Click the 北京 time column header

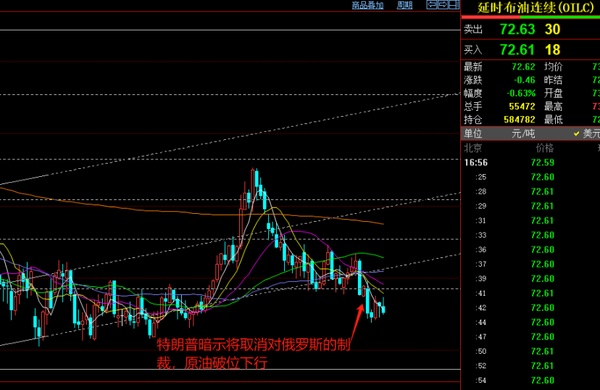point(473,148)
